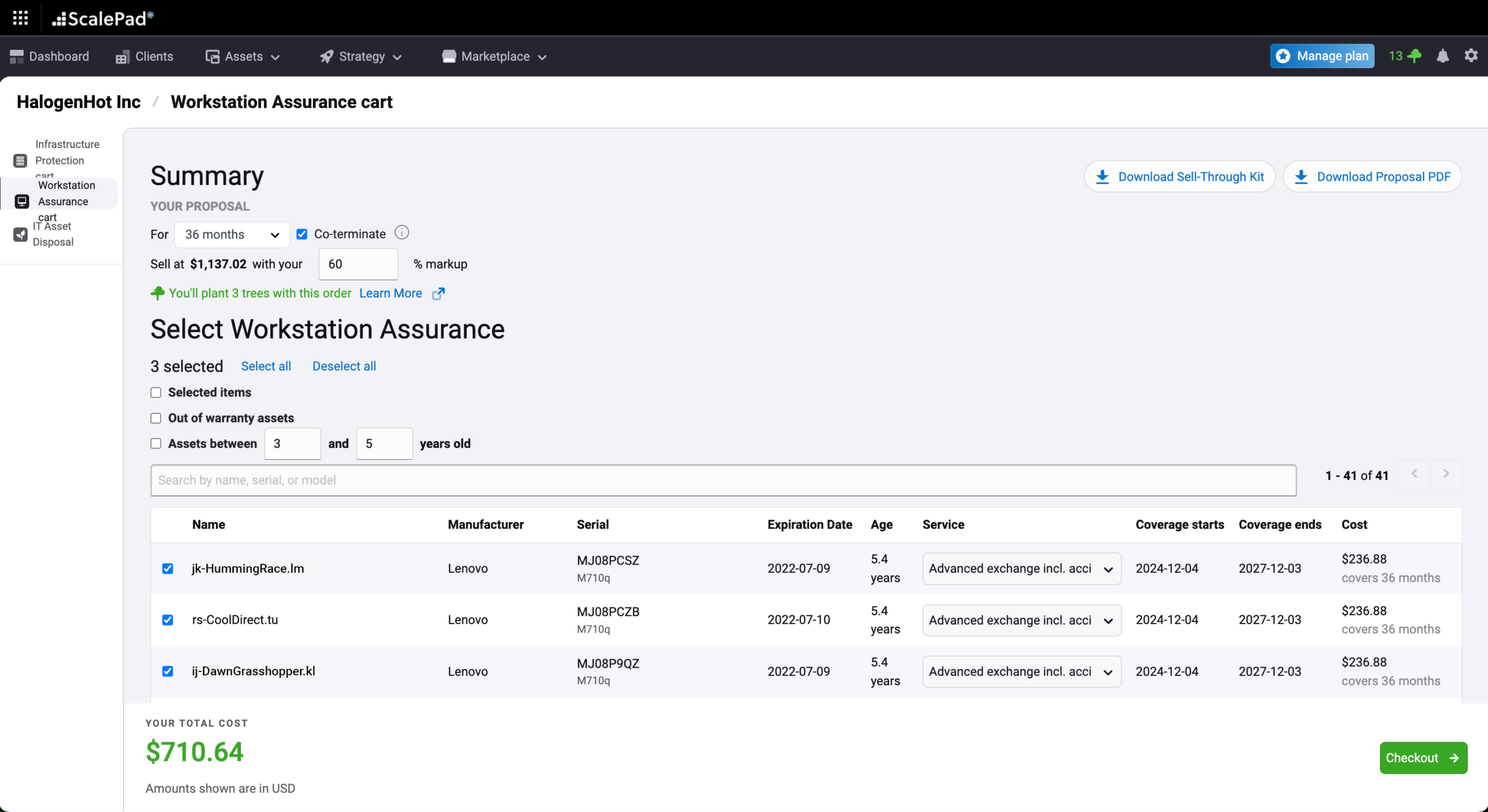Click the Learn More external link icon
This screenshot has width=1488, height=812.
tap(438, 294)
